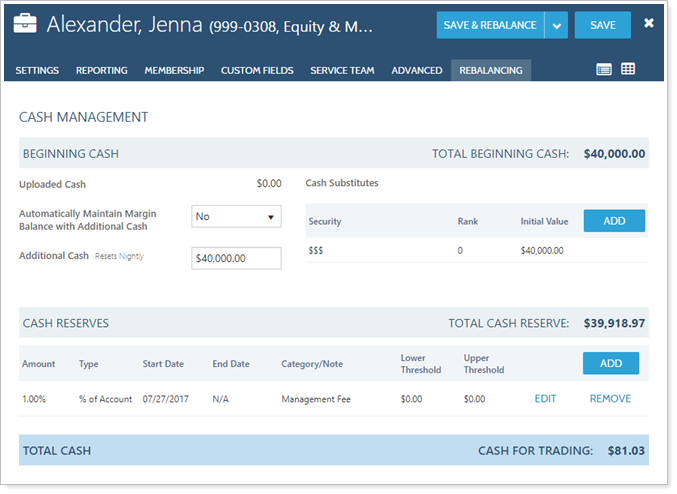
Task: Add a new cash substitute
Action: [x=613, y=221]
